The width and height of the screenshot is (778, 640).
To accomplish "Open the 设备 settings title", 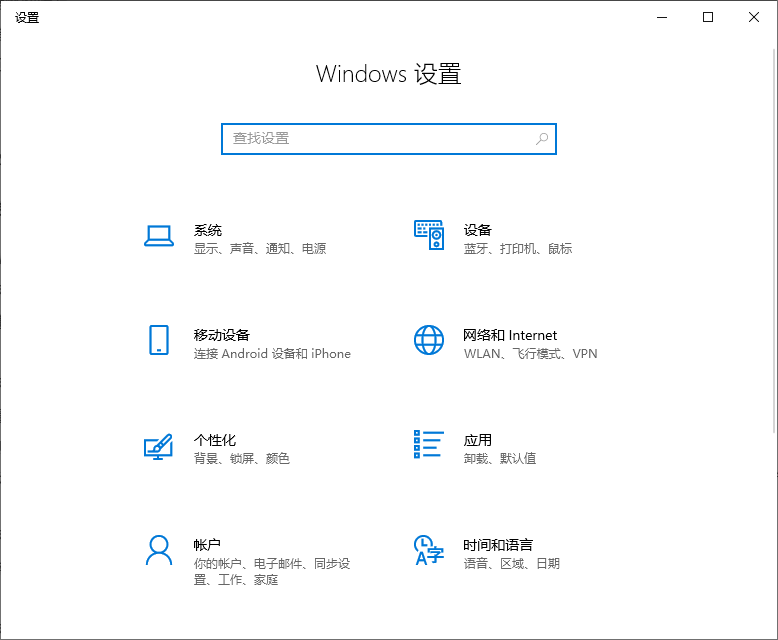I will 478,230.
